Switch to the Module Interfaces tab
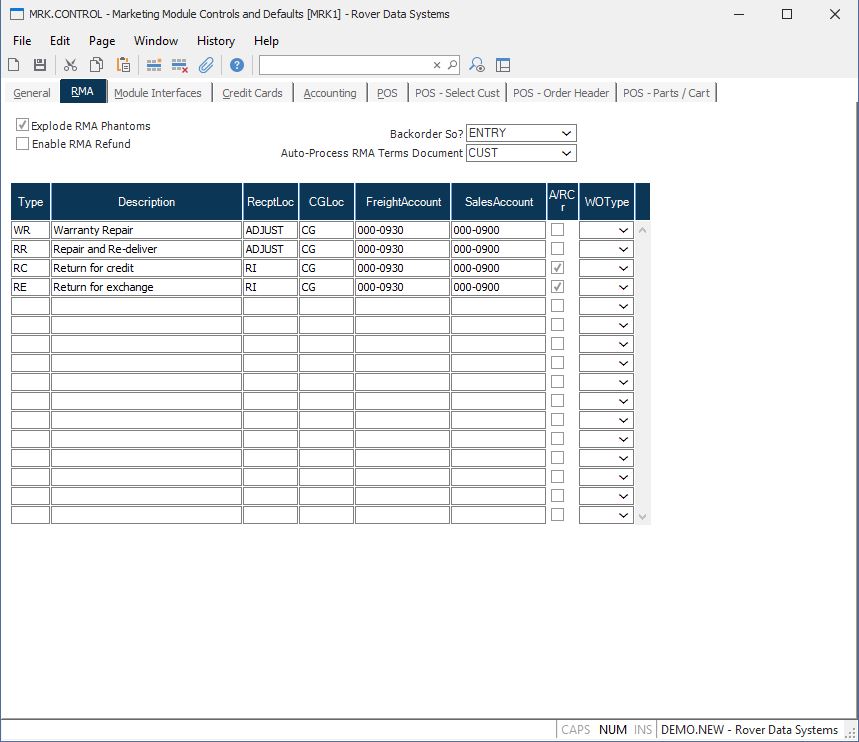The height and width of the screenshot is (742, 859). point(157,93)
